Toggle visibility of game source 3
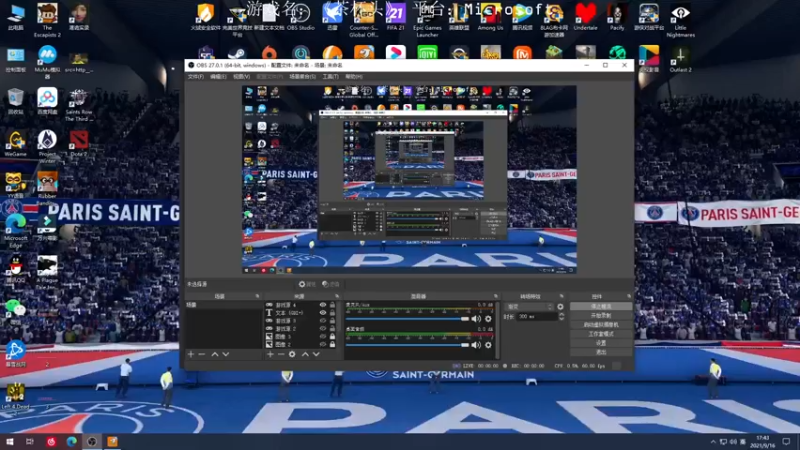 [322, 321]
